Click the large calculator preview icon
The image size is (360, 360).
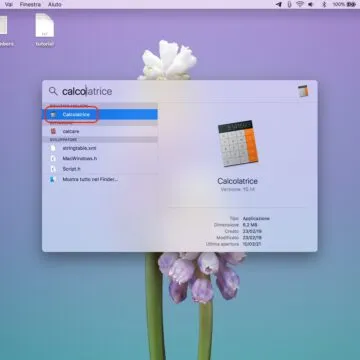point(238,144)
